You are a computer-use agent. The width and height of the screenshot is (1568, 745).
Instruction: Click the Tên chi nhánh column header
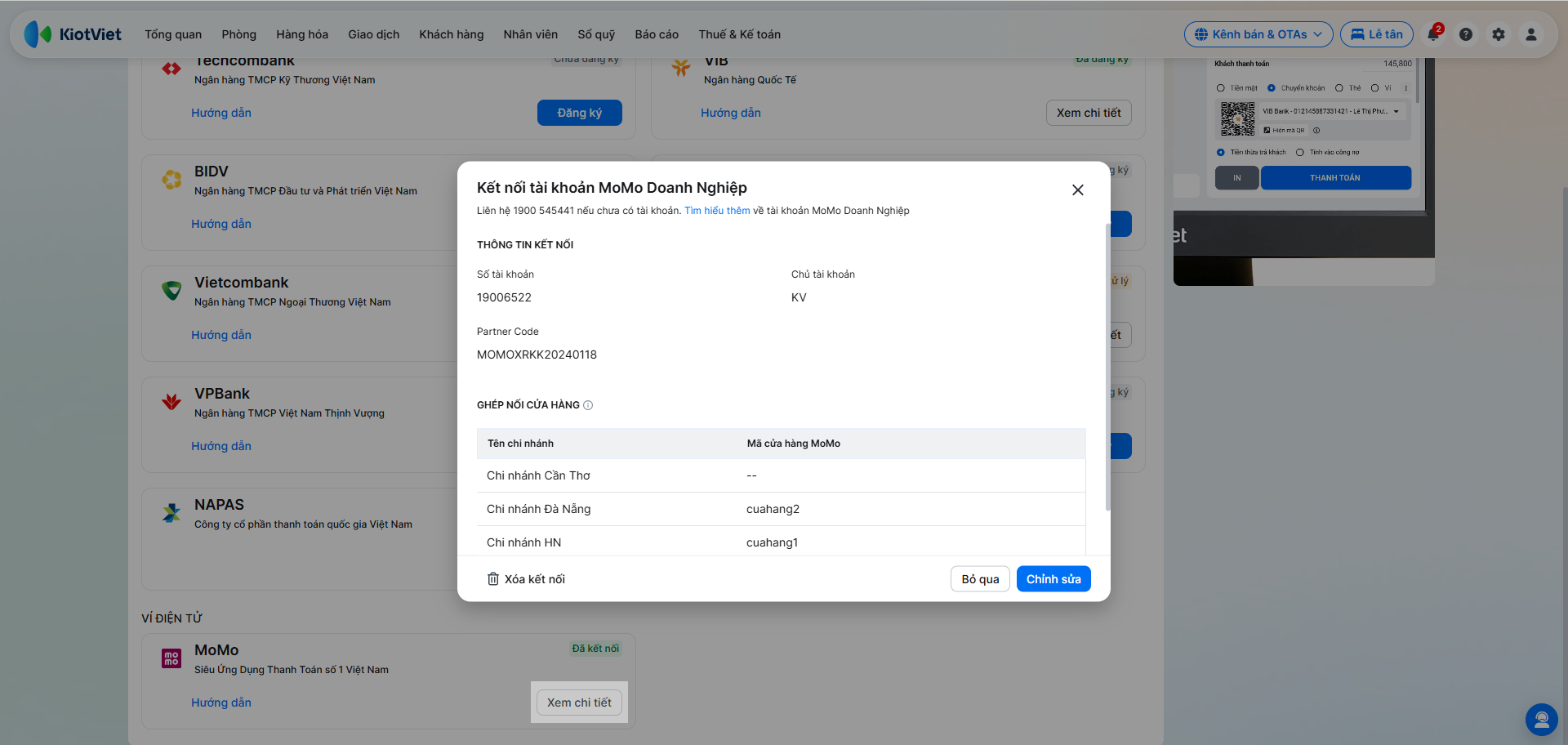(x=520, y=444)
